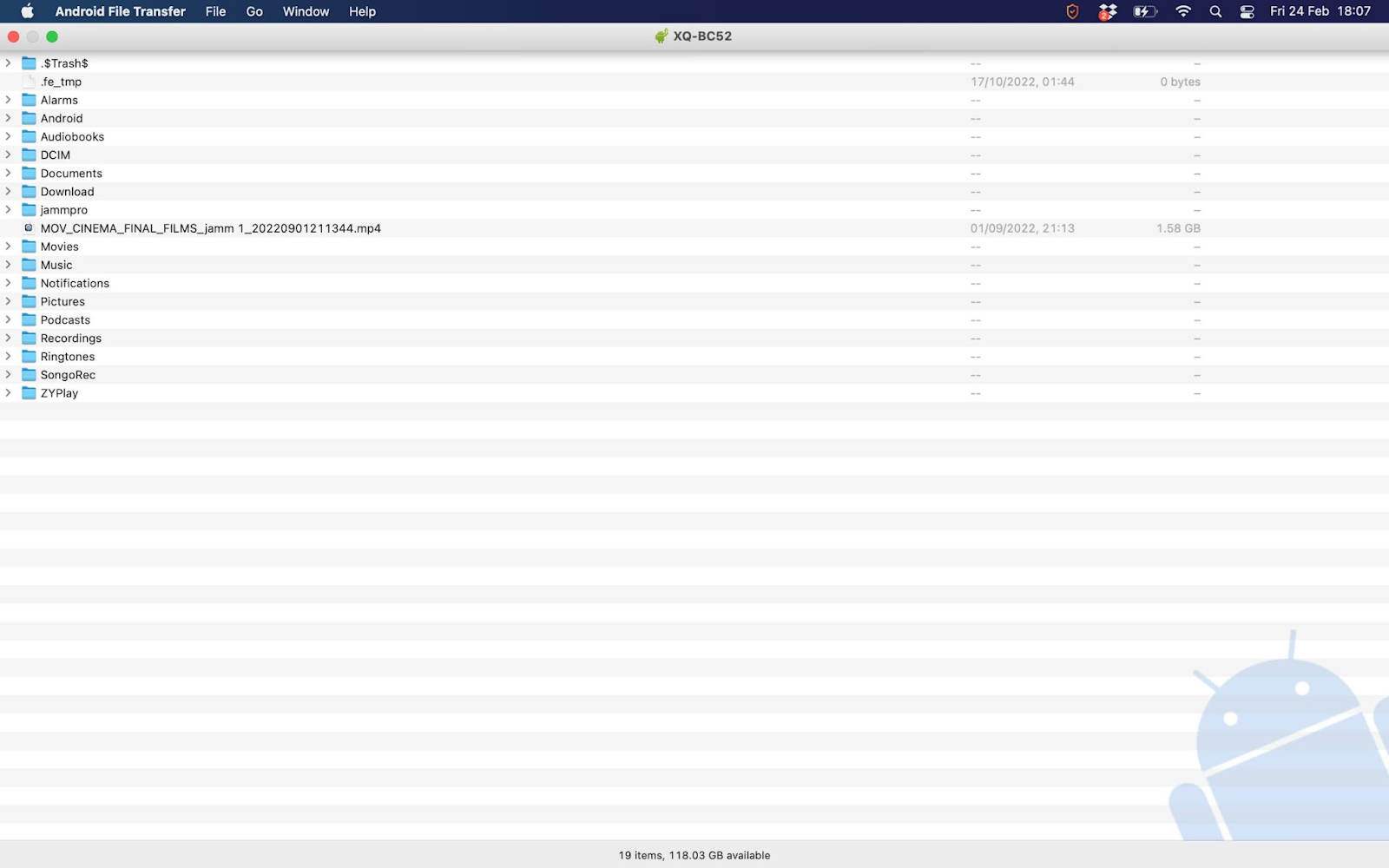Image resolution: width=1389 pixels, height=868 pixels.
Task: Open the Help menu
Action: [x=362, y=11]
